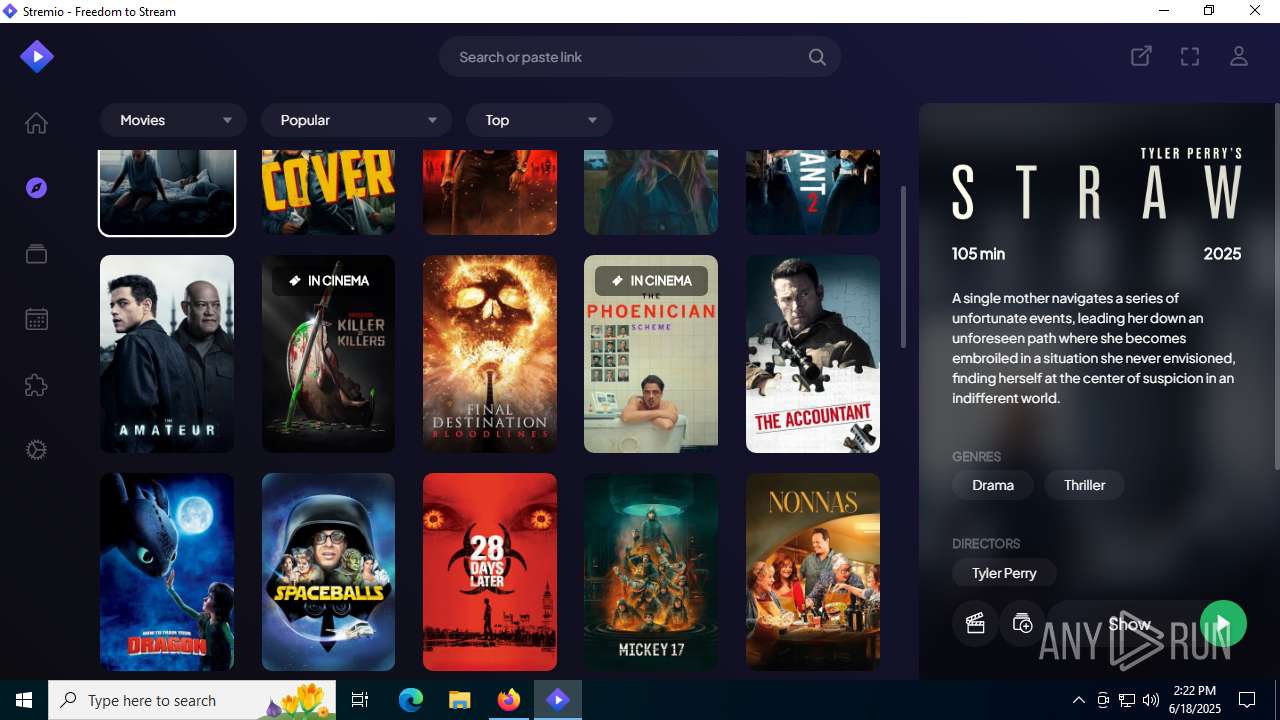Open Final Destination Bloodlines poster
Viewport: 1280px width, 720px height.
pos(490,354)
